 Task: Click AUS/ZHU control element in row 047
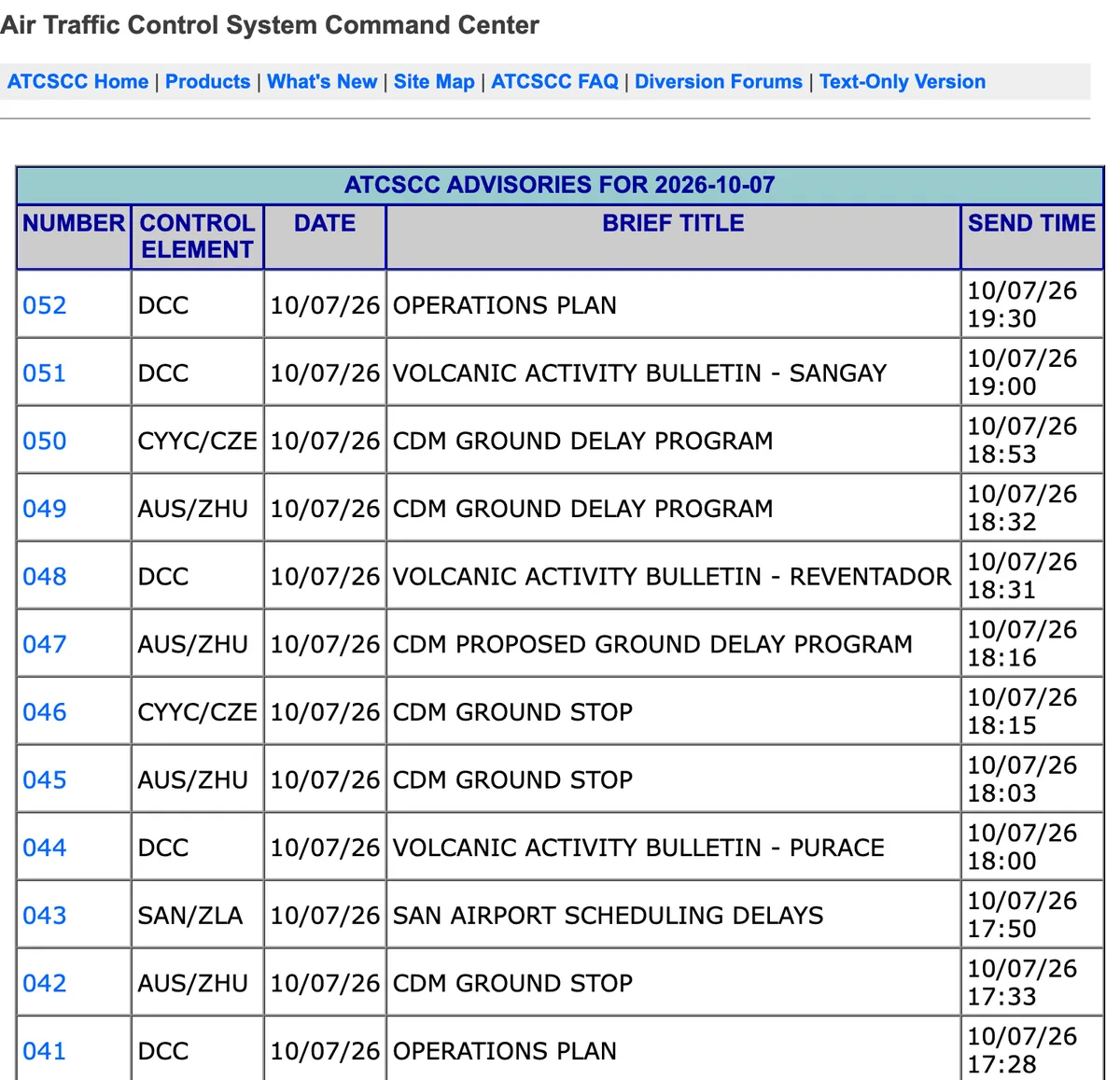pyautogui.click(x=193, y=644)
